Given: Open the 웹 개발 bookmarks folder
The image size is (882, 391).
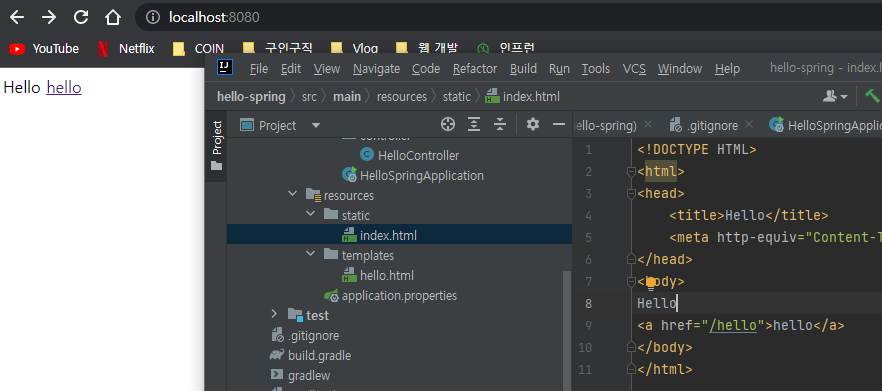Looking at the screenshot, I should click(428, 49).
